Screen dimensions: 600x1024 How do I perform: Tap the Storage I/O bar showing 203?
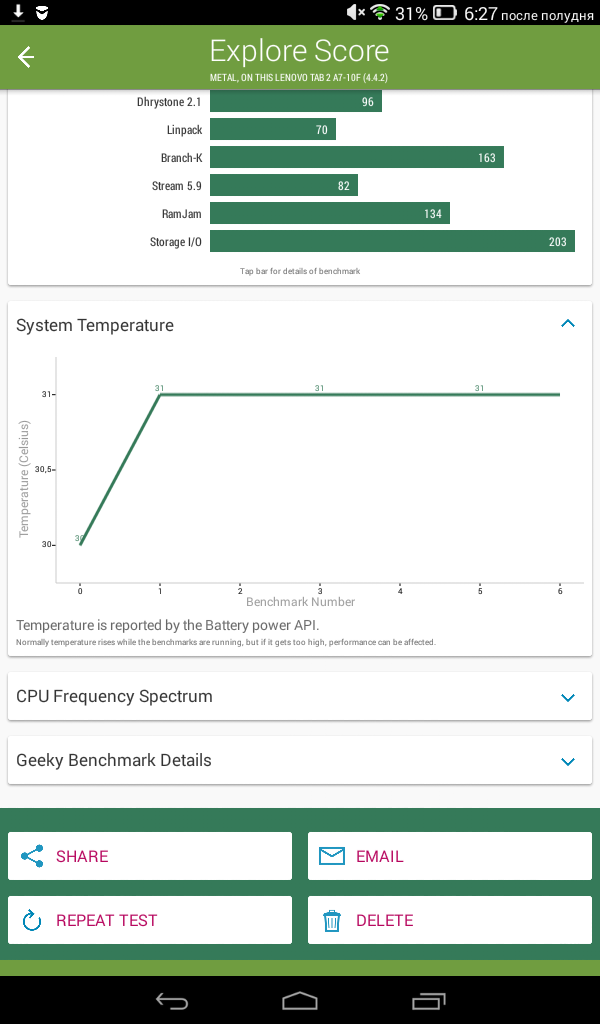pos(392,241)
